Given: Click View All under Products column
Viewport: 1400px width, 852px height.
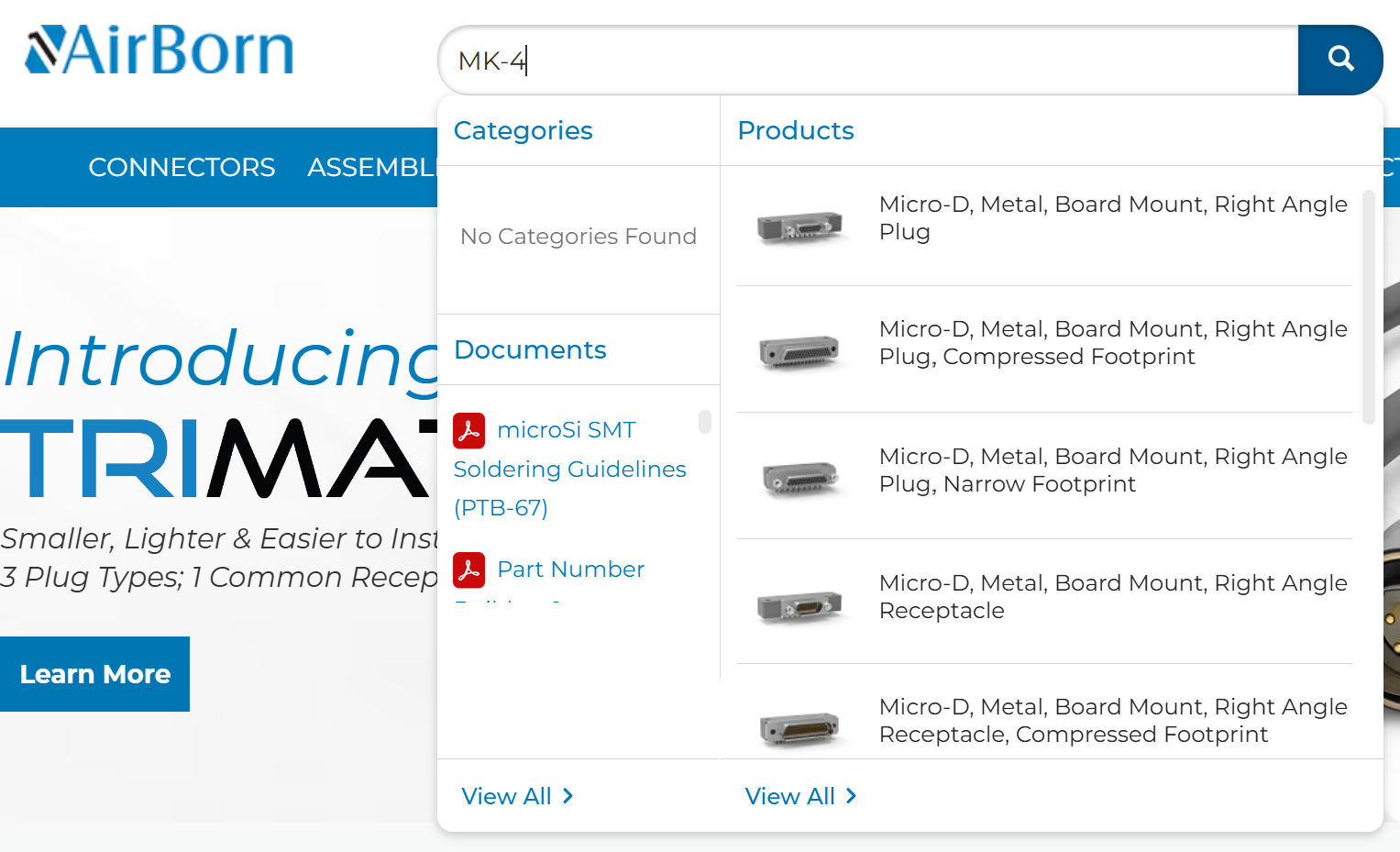Looking at the screenshot, I should click(801, 796).
